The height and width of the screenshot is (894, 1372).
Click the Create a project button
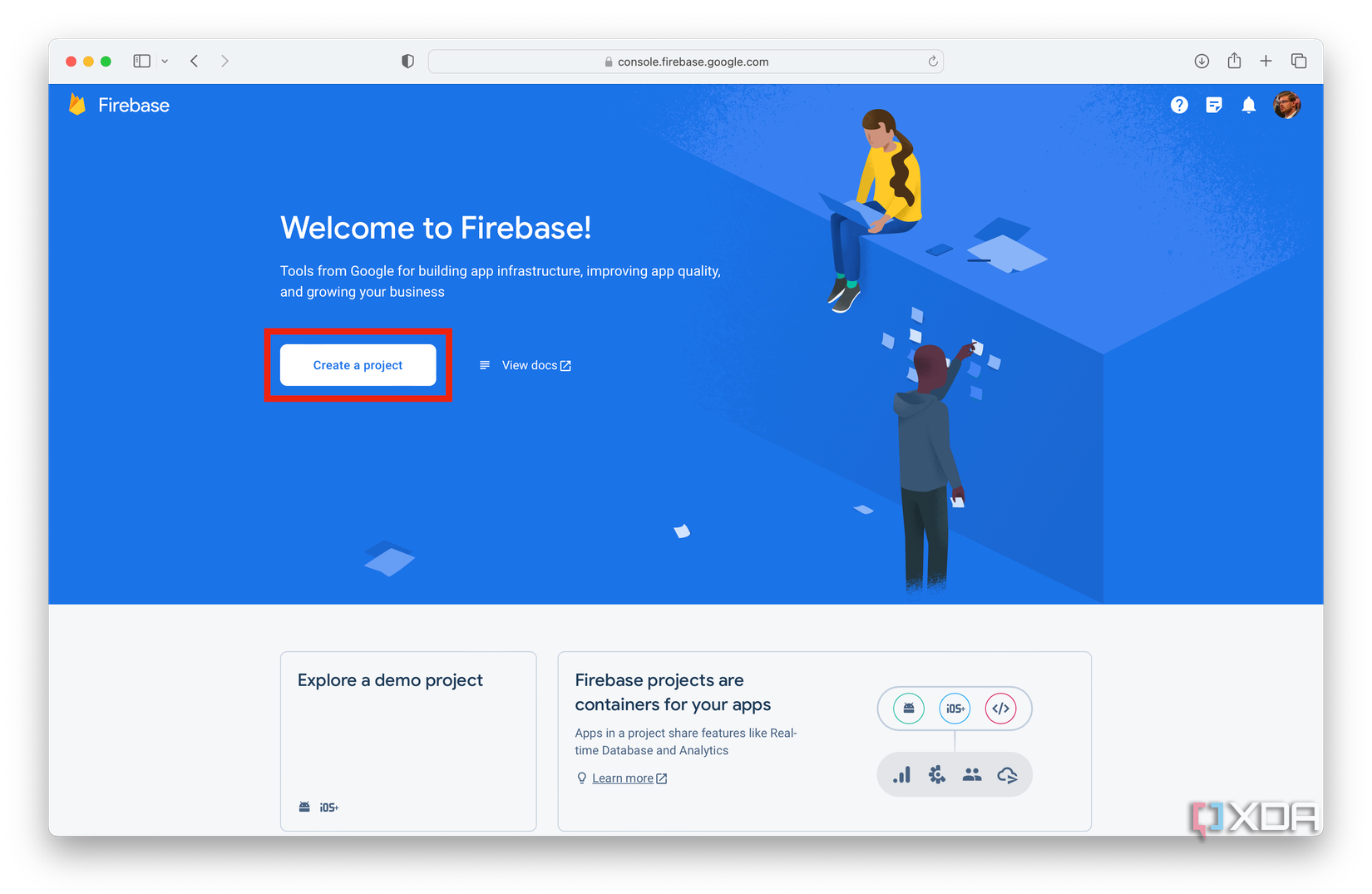pyautogui.click(x=358, y=365)
